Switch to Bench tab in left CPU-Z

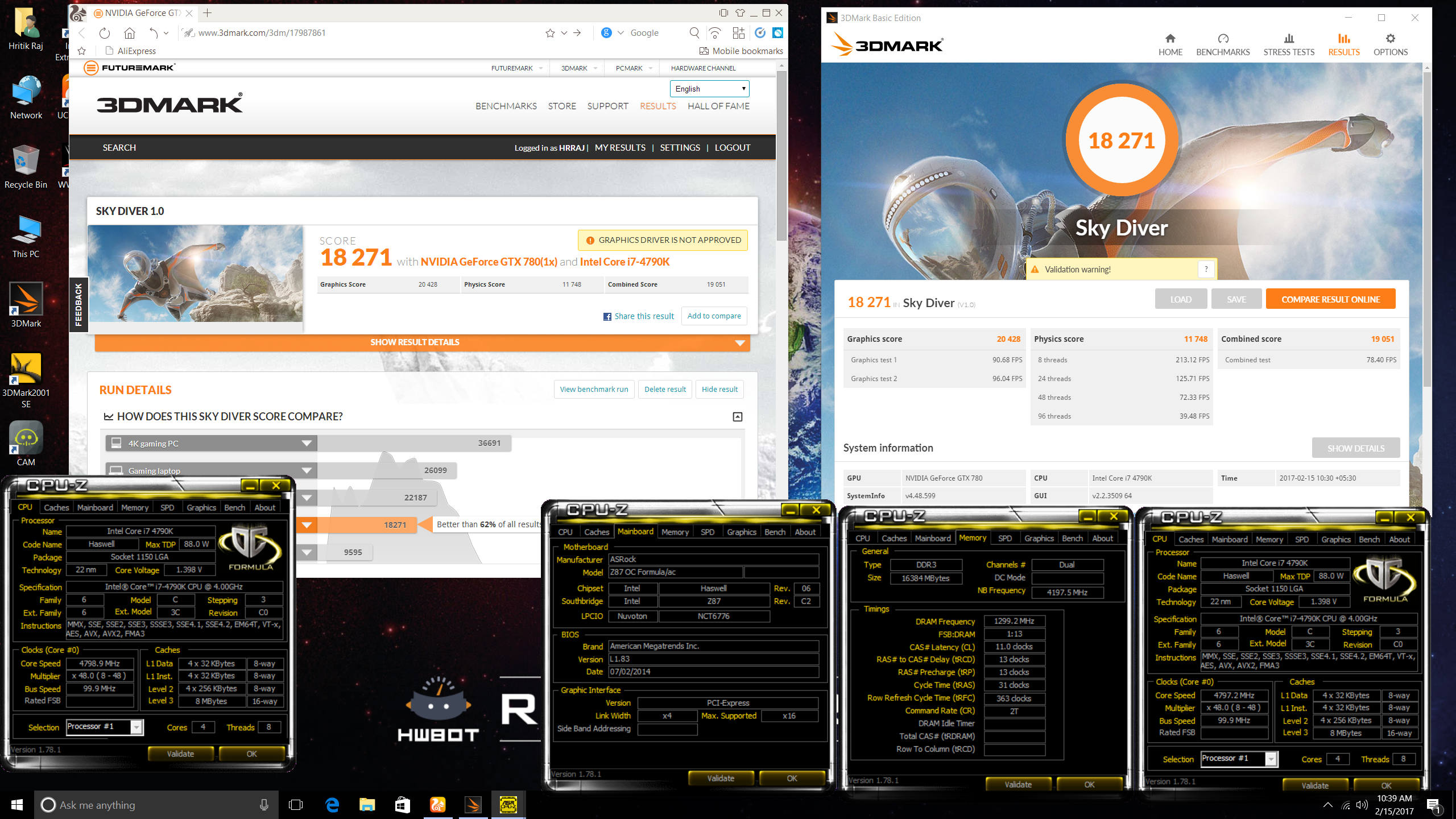coord(234,507)
